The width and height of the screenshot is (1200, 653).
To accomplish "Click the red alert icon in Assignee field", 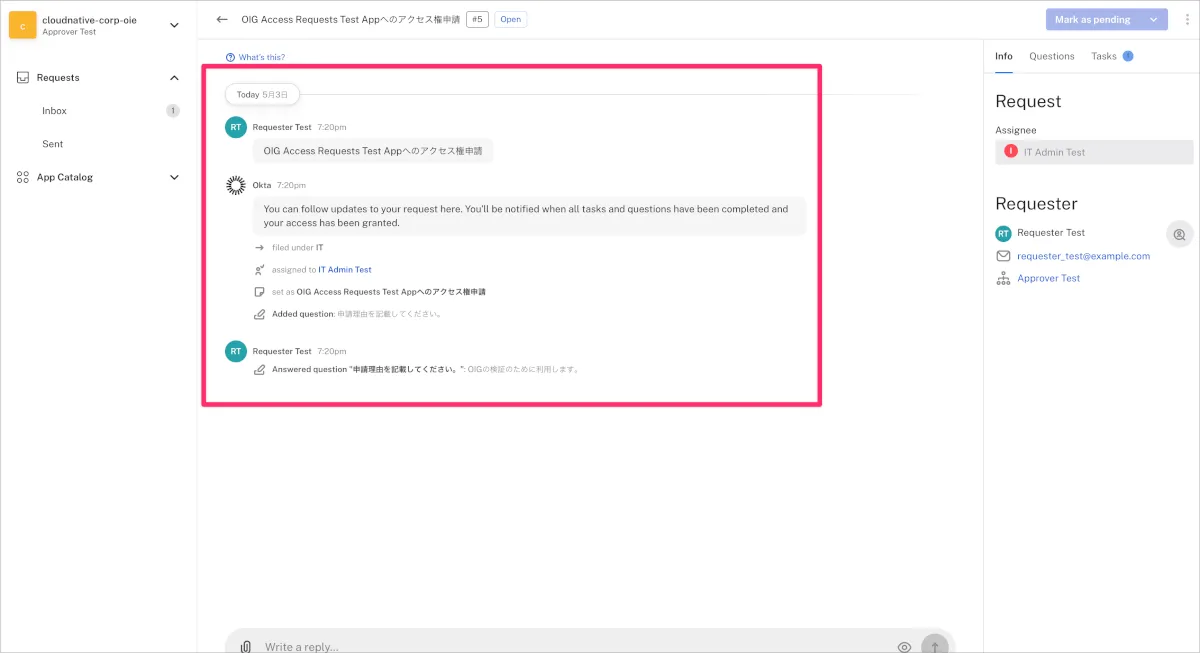I will 1011,152.
